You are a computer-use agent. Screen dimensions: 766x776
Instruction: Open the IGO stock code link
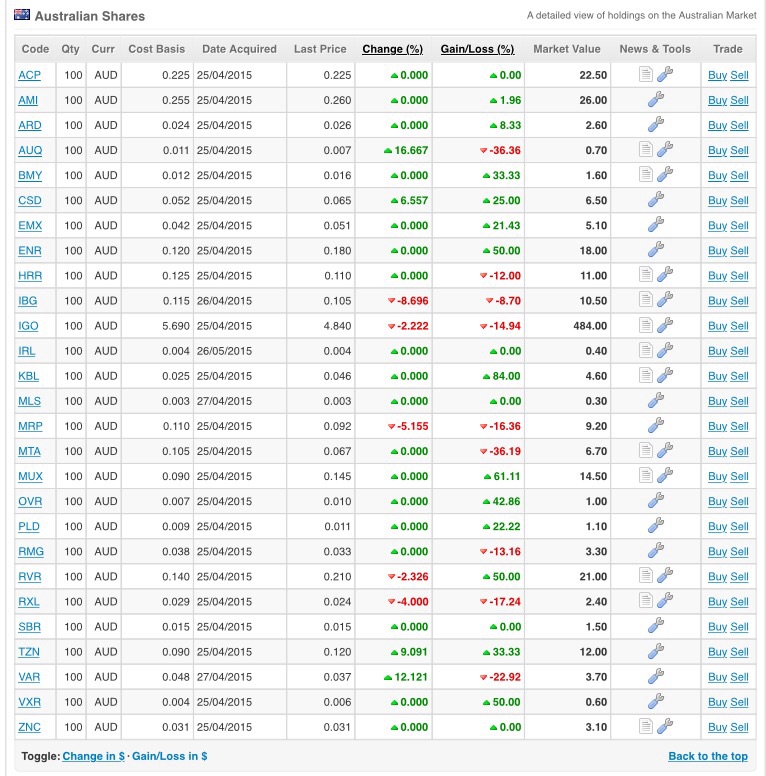click(x=28, y=326)
